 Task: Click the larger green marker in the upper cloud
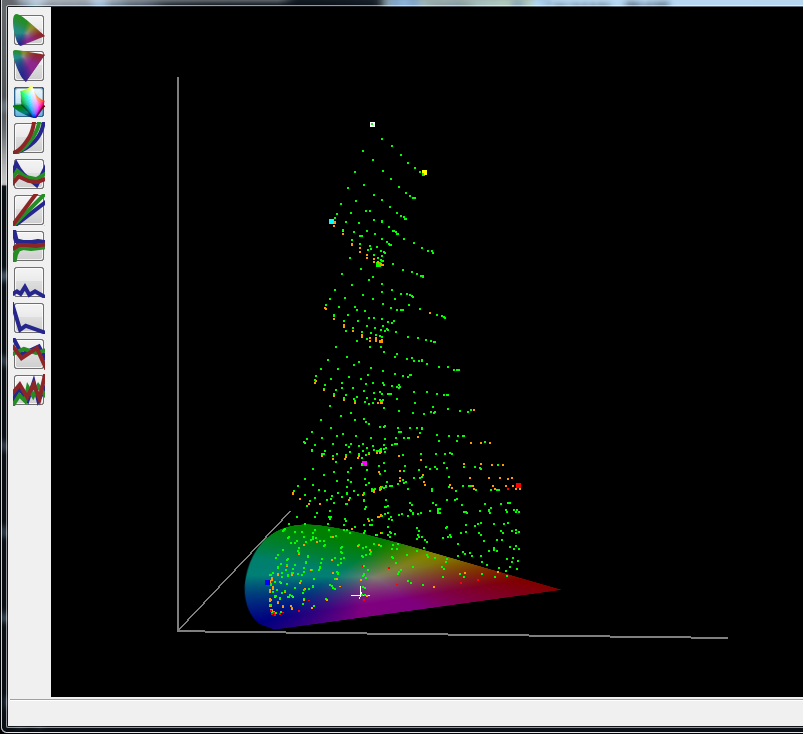(x=378, y=264)
